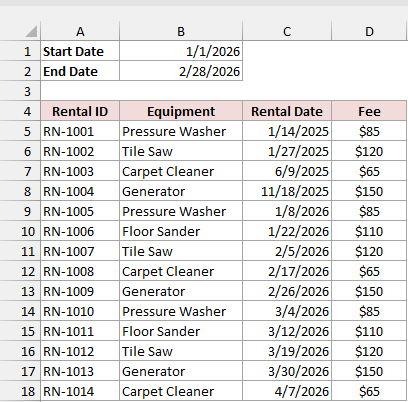
Task: Click Carpet Cleaner in row 12
Action: pos(181,271)
